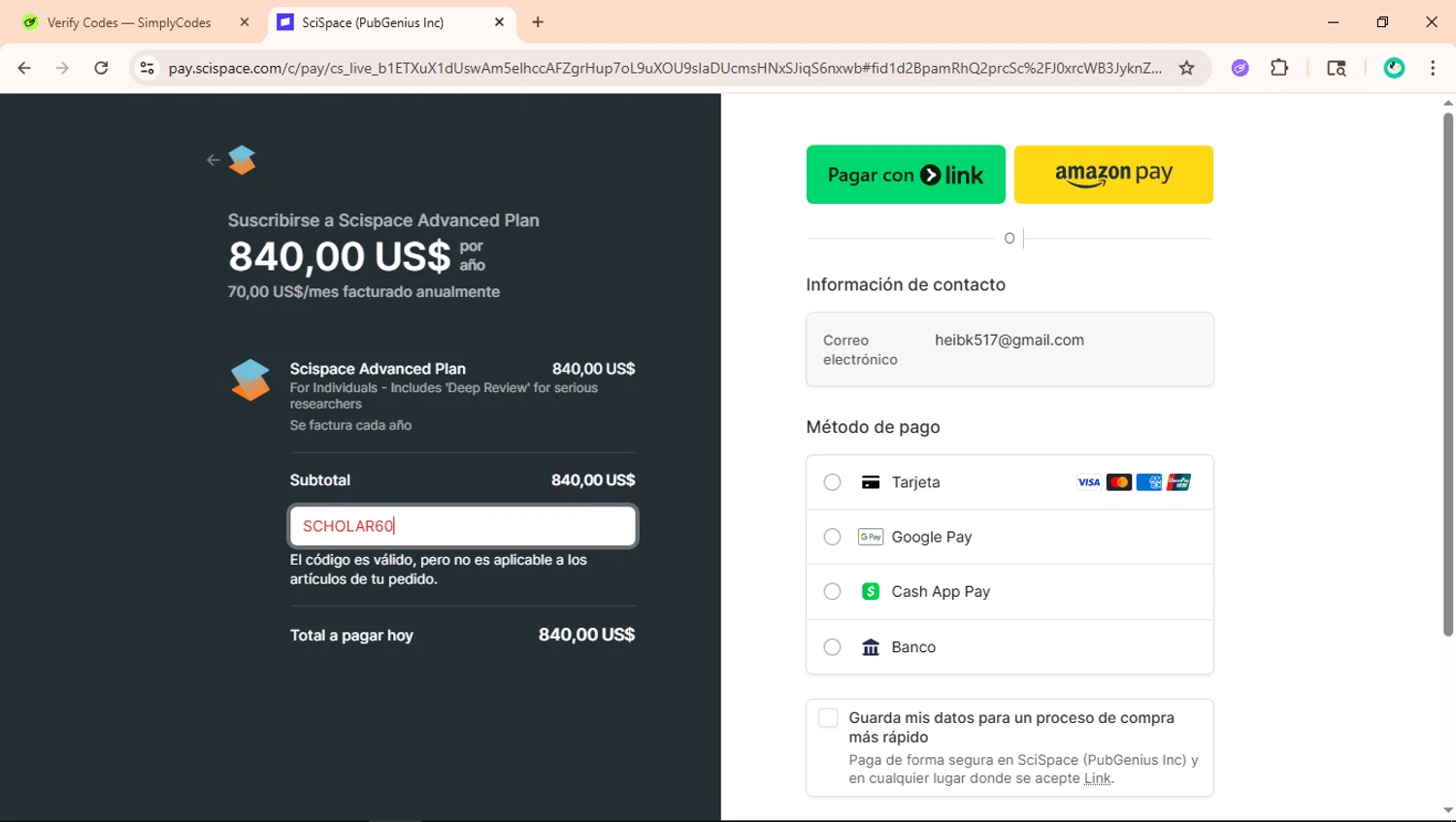Check 'Guarda mis datos' checkbox
Viewport: 1456px width, 822px height.
828,718
